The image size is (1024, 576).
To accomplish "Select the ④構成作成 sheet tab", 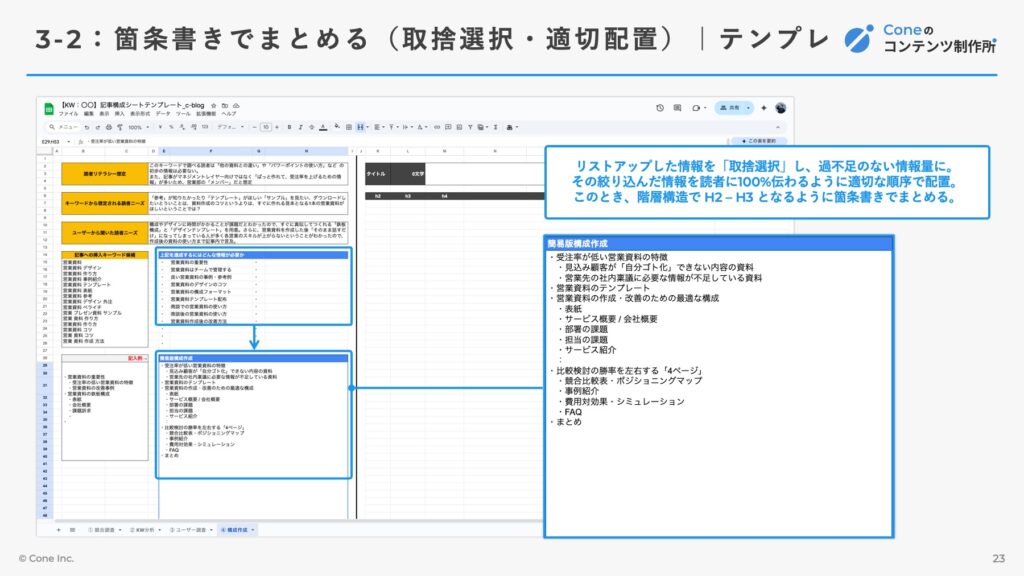I will click(237, 530).
